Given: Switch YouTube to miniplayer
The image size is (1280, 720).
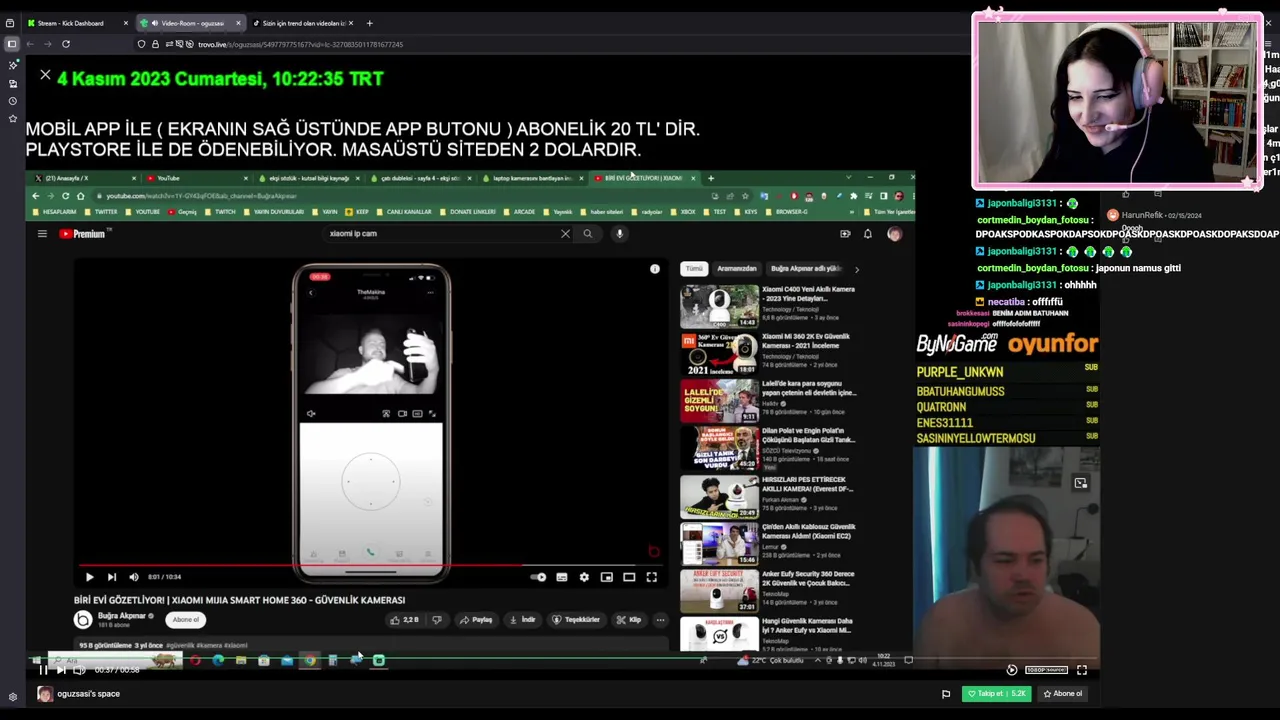Looking at the screenshot, I should click(607, 577).
